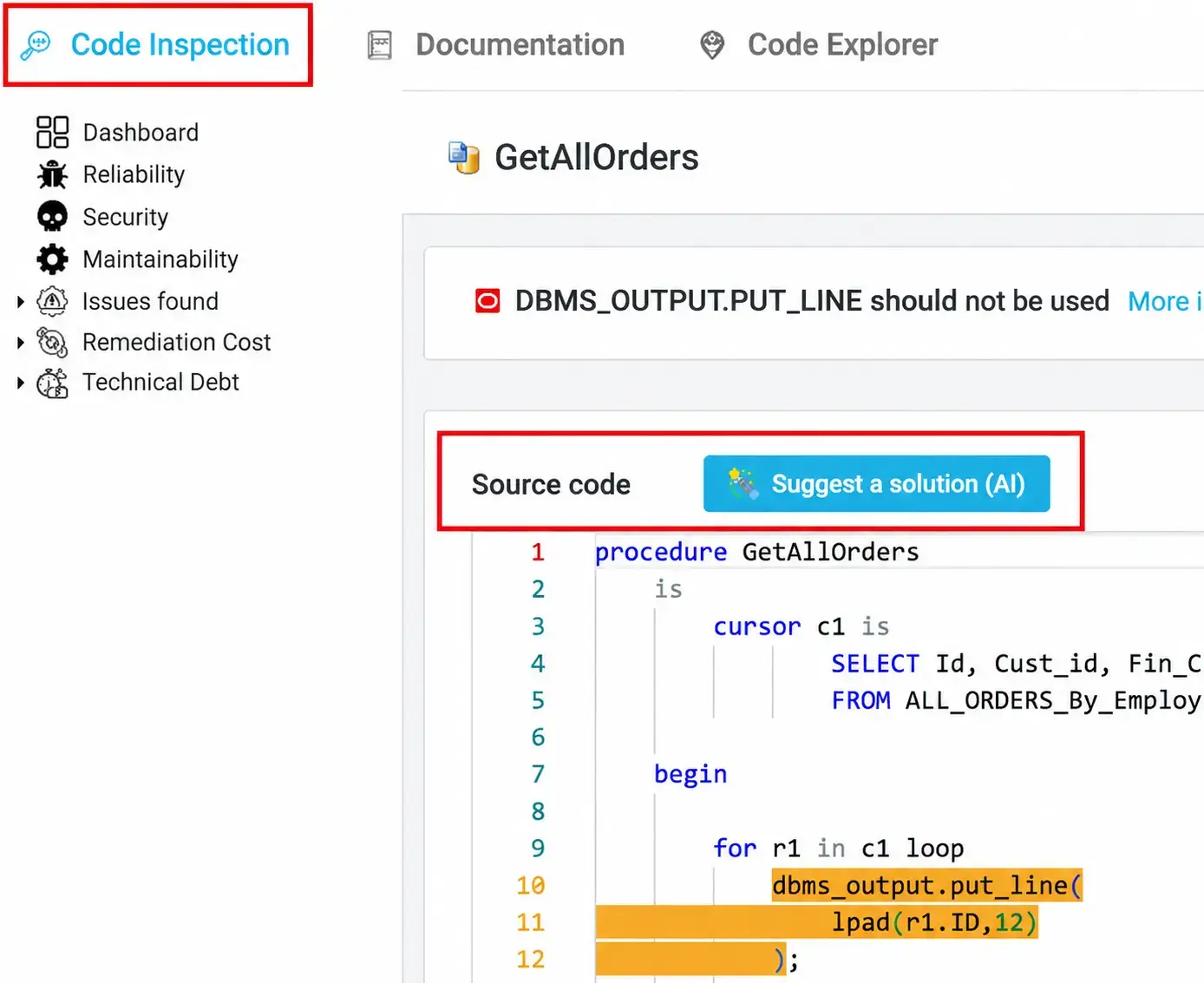Click the Dashboard grid icon
This screenshot has width=1204, height=983.
tap(52, 133)
